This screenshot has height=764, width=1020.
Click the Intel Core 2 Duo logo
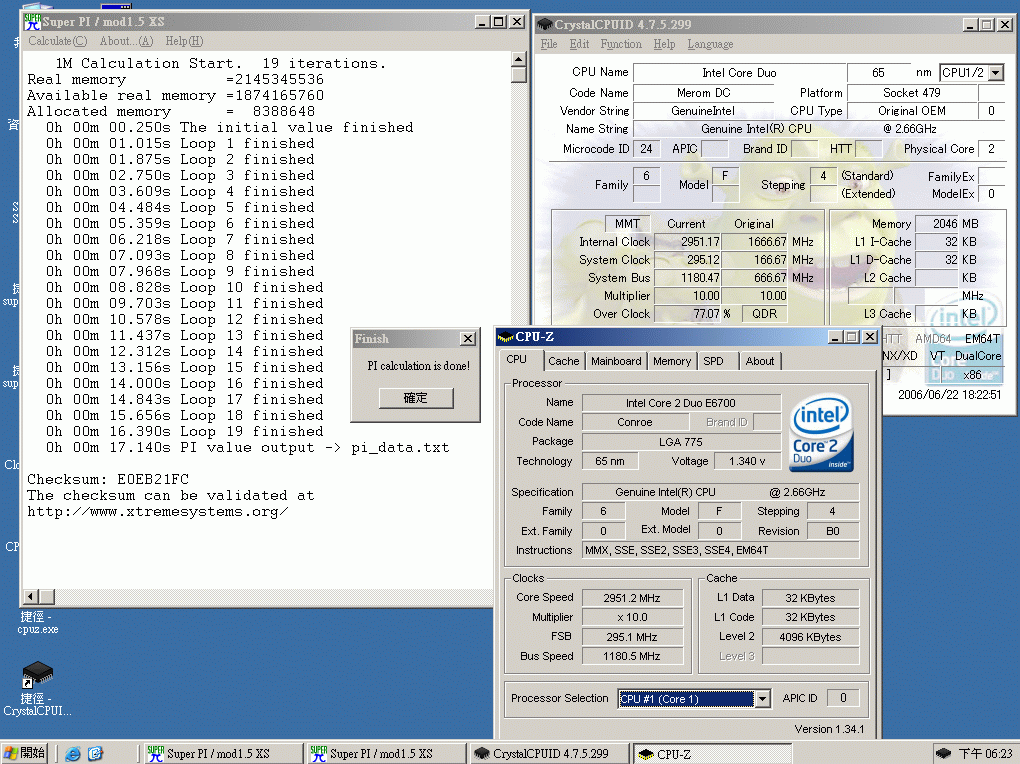822,433
